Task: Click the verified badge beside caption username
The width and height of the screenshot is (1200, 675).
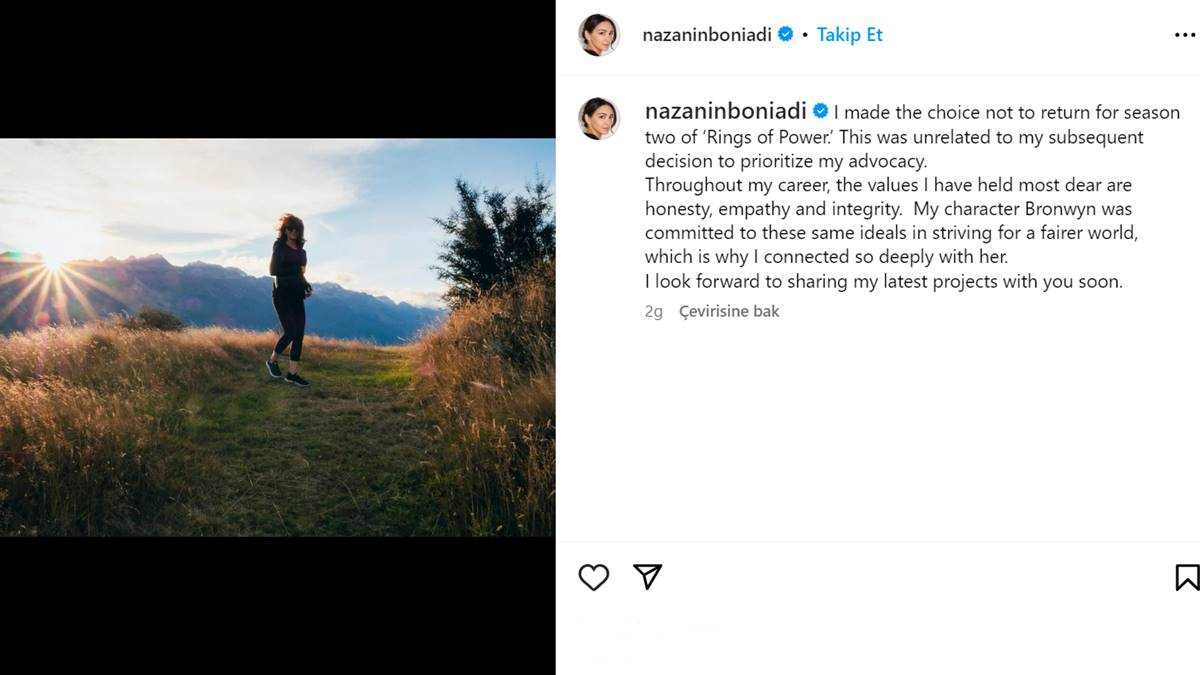Action: tap(820, 111)
